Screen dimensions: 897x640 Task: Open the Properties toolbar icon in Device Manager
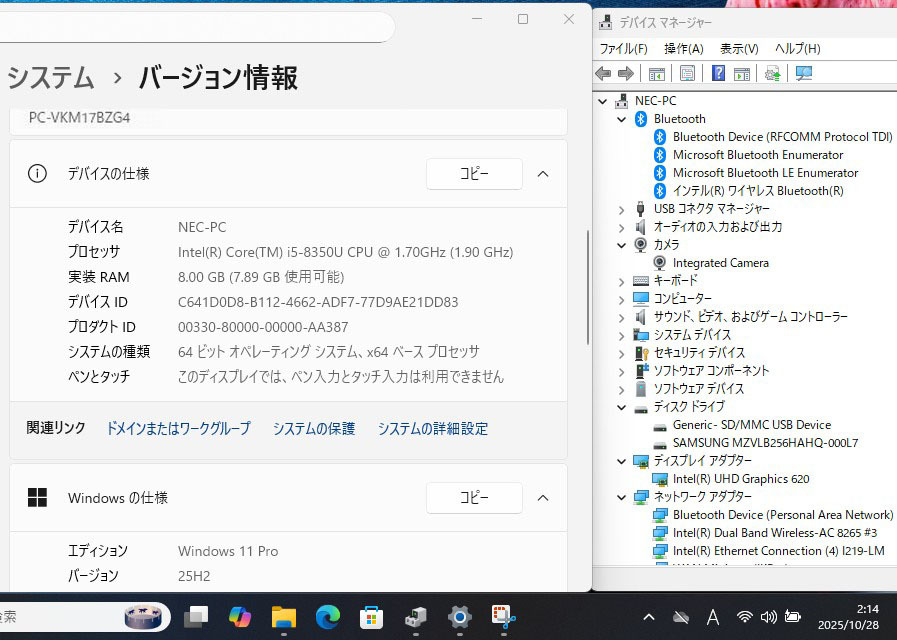(x=687, y=73)
